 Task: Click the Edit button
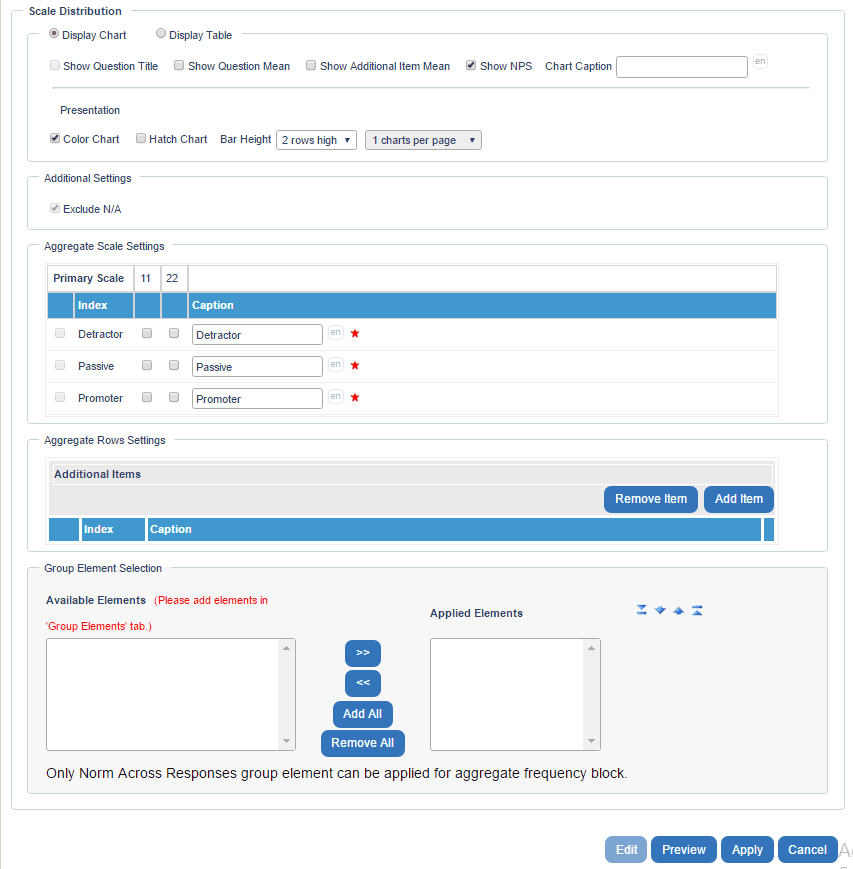tap(626, 850)
